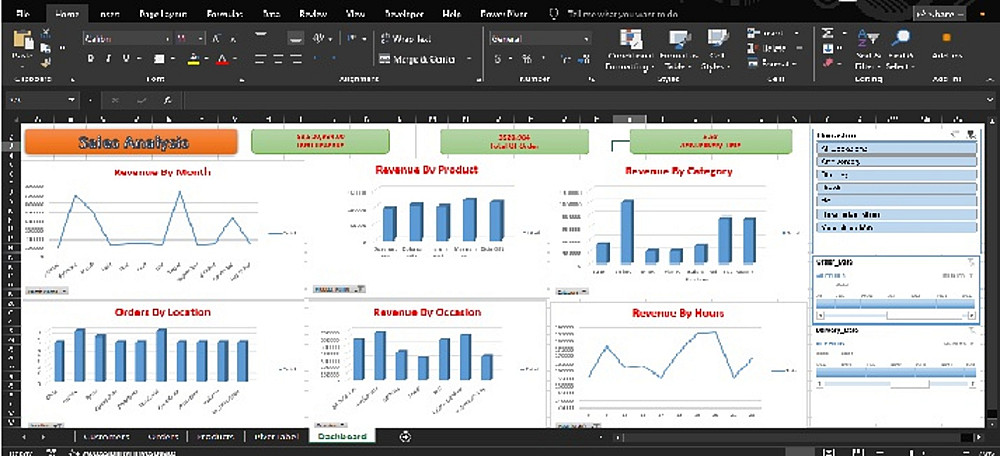Open Sort & Filter
The width and height of the screenshot is (1000, 456).
coord(867,50)
